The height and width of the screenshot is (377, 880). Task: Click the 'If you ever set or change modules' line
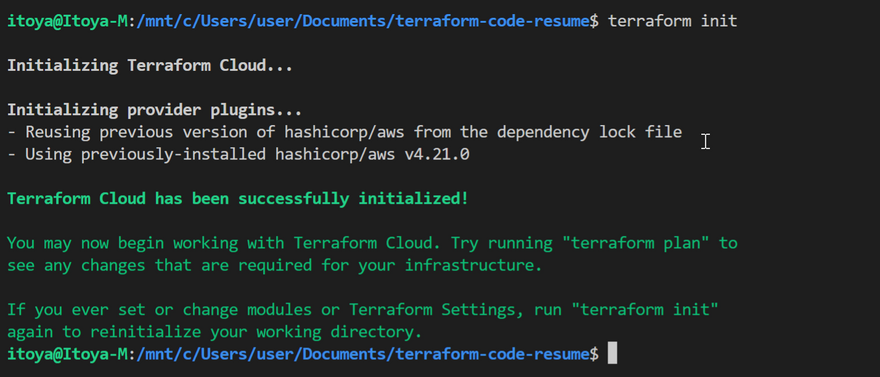click(x=363, y=310)
